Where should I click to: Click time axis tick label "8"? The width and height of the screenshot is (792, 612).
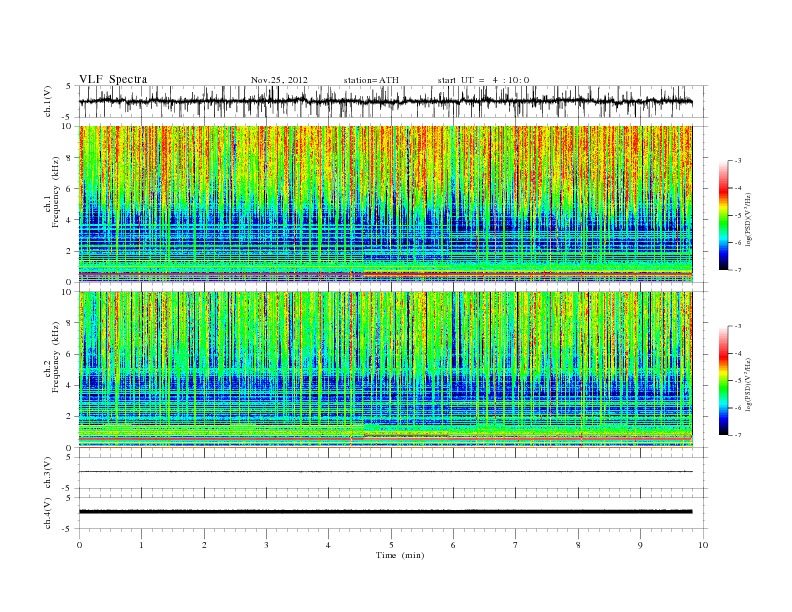[x=578, y=545]
